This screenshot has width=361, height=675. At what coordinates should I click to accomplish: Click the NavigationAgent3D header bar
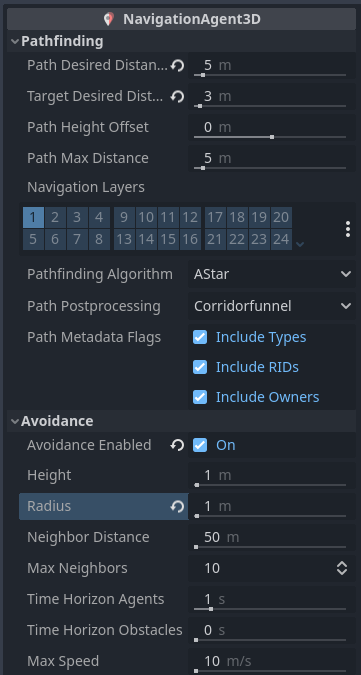(x=181, y=19)
